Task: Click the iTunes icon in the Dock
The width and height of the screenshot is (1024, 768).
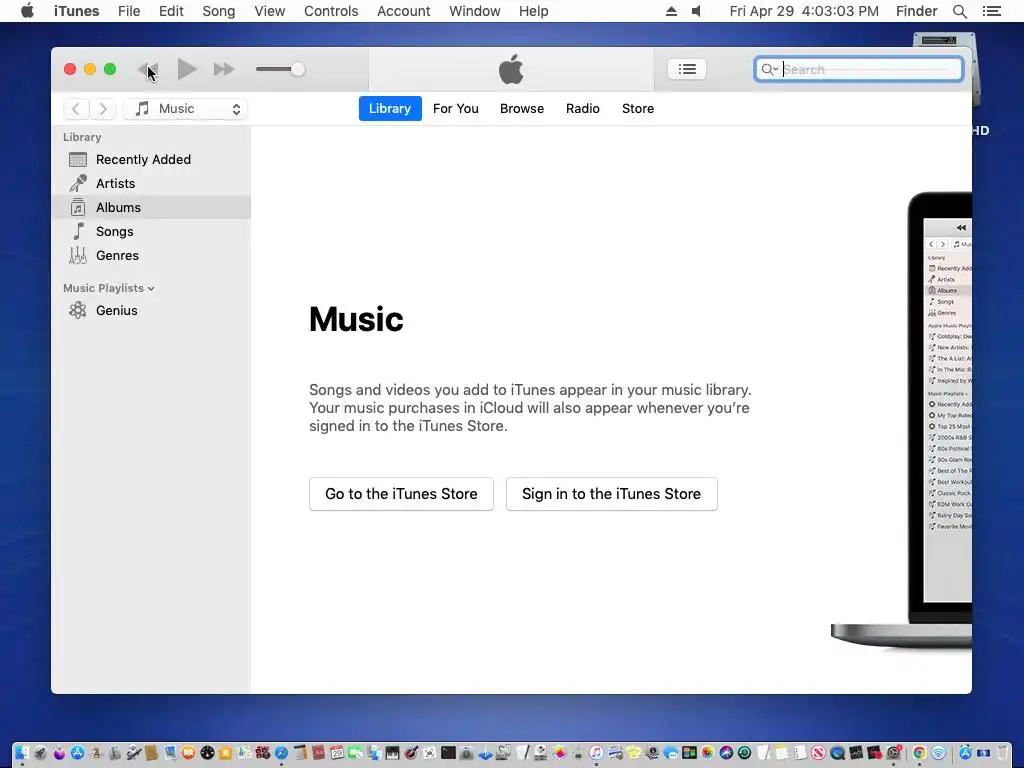Action: coord(596,753)
